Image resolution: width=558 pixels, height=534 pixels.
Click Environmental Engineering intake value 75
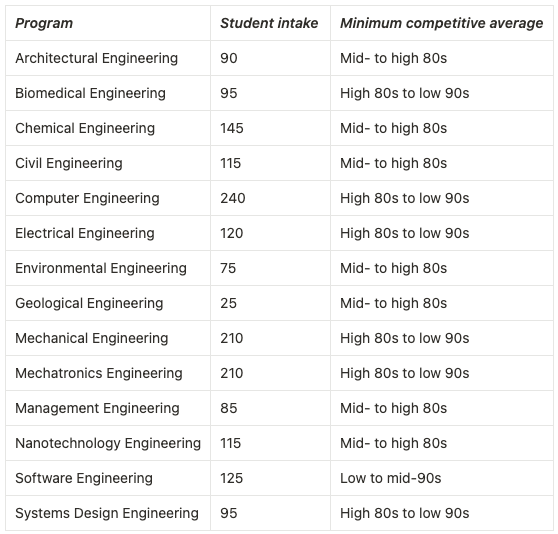click(228, 268)
